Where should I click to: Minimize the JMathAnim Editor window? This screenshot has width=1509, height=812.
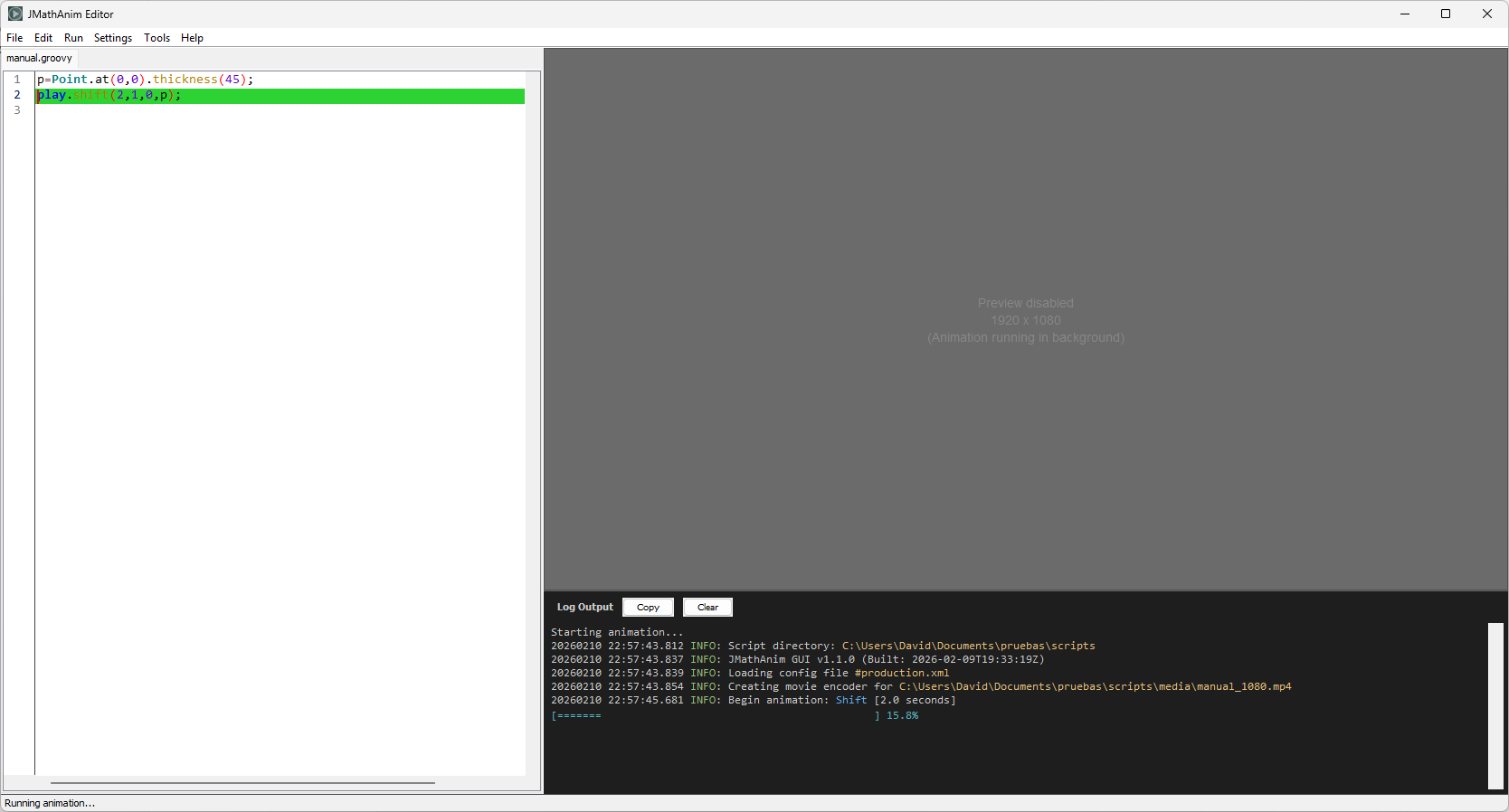click(x=1405, y=14)
